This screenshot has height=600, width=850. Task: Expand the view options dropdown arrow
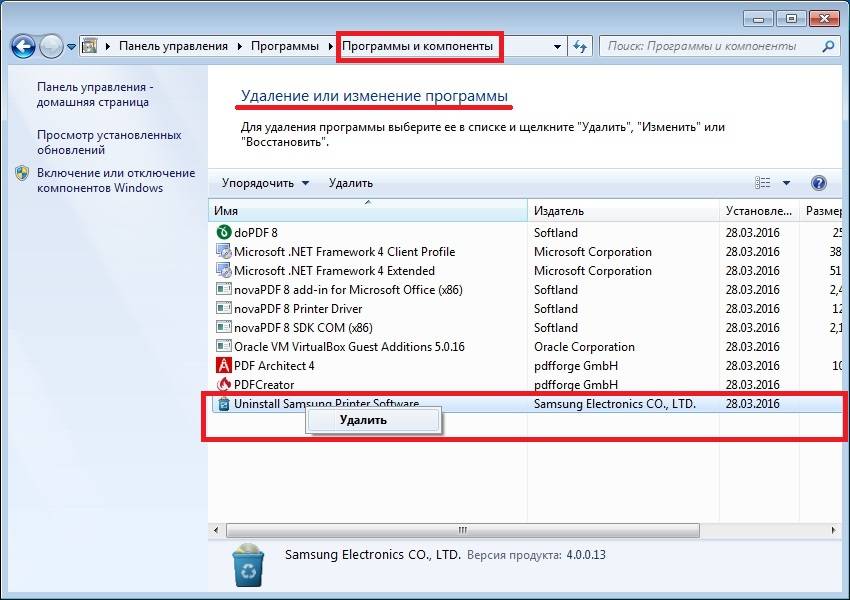[786, 183]
